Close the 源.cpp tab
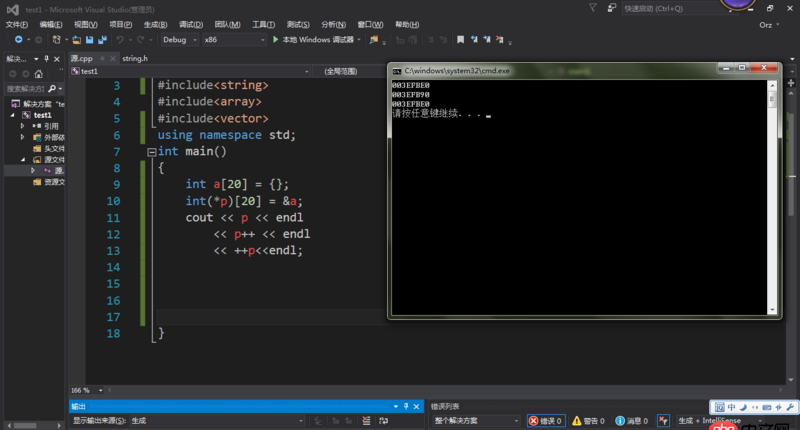This screenshot has height=430, width=800. (x=113, y=59)
